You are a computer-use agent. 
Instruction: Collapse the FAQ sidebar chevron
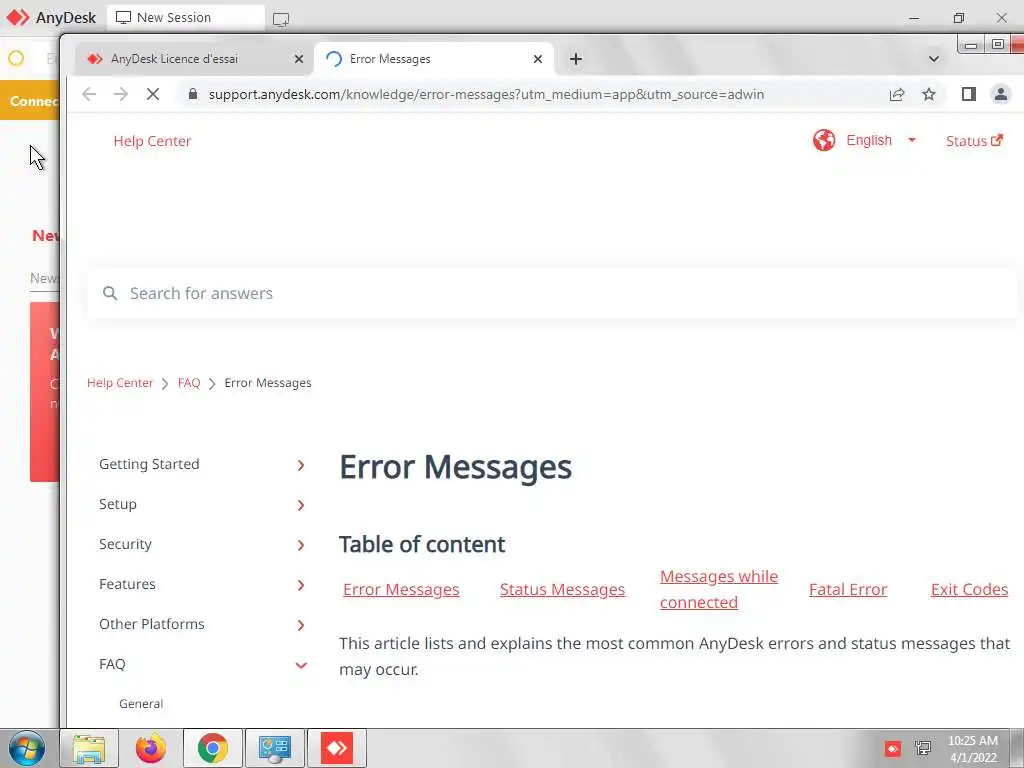click(x=300, y=665)
